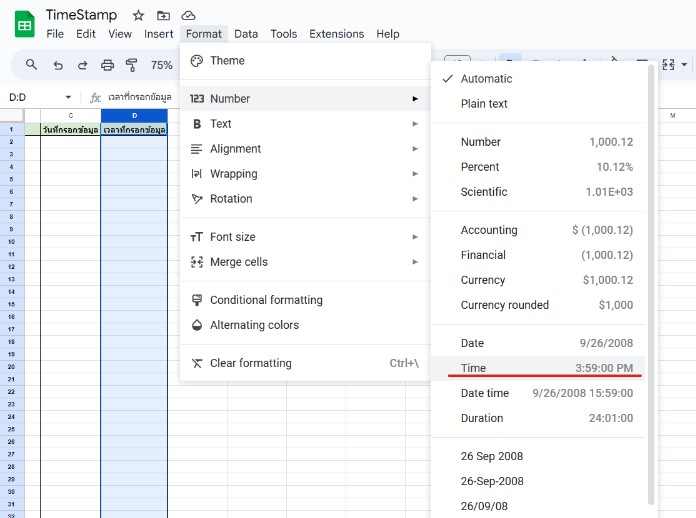Screen dimensions: 696x518
Task: Apply the 26-Sep-2008 date format
Action: (538, 481)
